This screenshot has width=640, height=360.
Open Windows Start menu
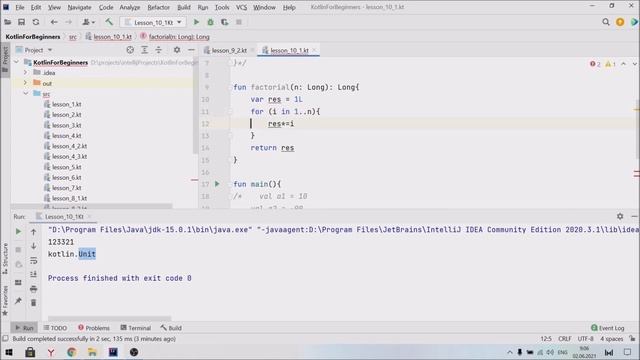[x=9, y=352]
